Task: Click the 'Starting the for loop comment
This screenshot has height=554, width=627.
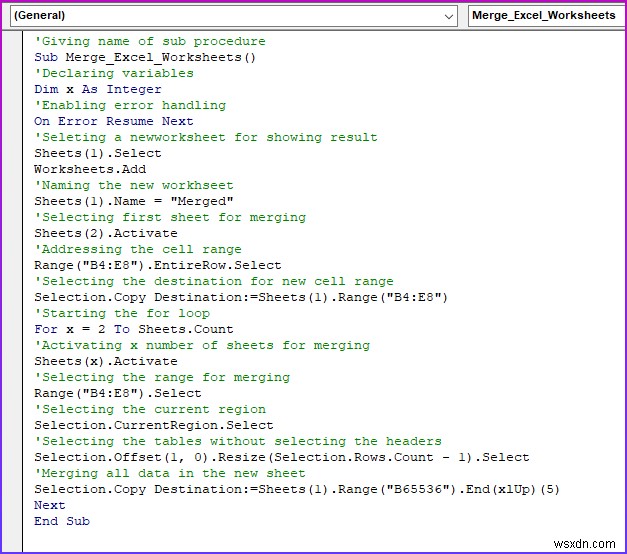Action: tap(122, 313)
